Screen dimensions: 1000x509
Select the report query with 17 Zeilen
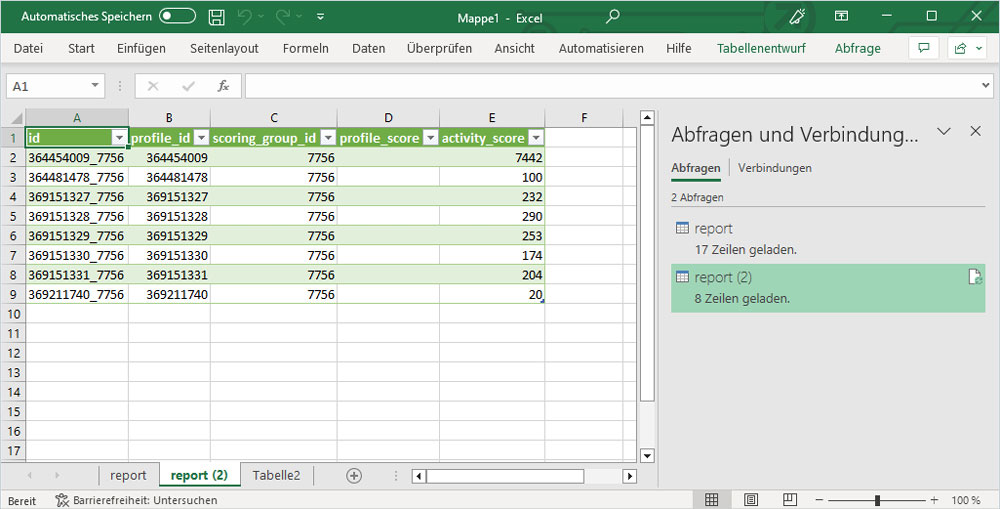point(828,239)
